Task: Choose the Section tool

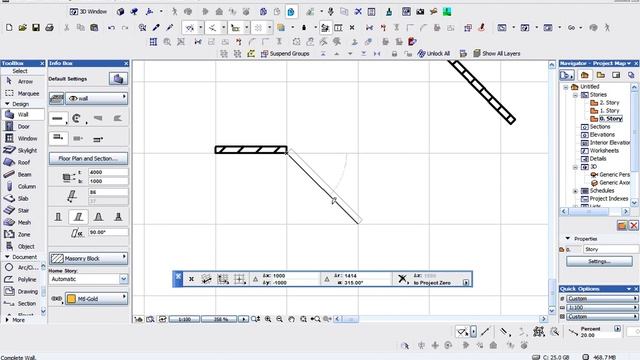Action: tap(22, 304)
